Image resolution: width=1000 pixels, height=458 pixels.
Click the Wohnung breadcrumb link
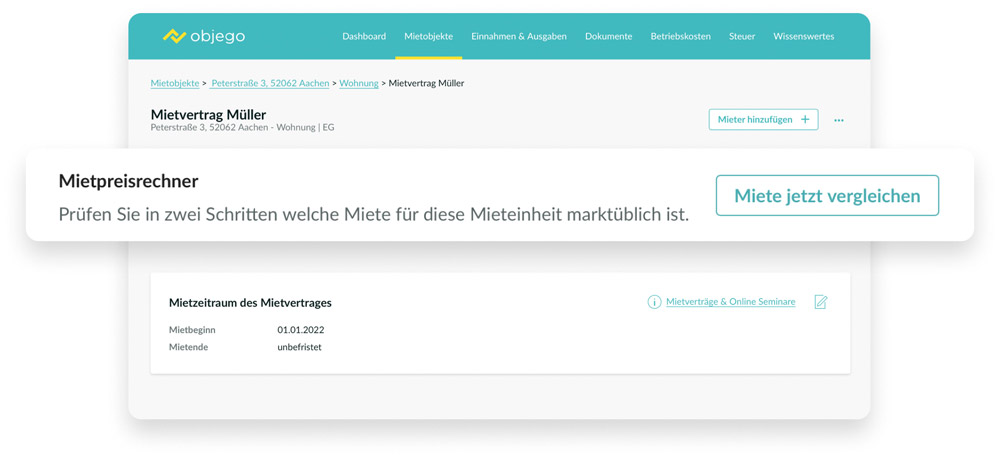(x=359, y=84)
